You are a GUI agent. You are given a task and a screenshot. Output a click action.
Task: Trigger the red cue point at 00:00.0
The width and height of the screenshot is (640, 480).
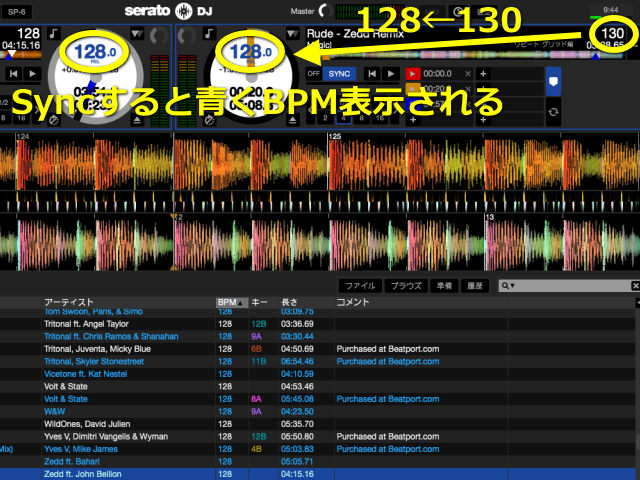tap(413, 74)
